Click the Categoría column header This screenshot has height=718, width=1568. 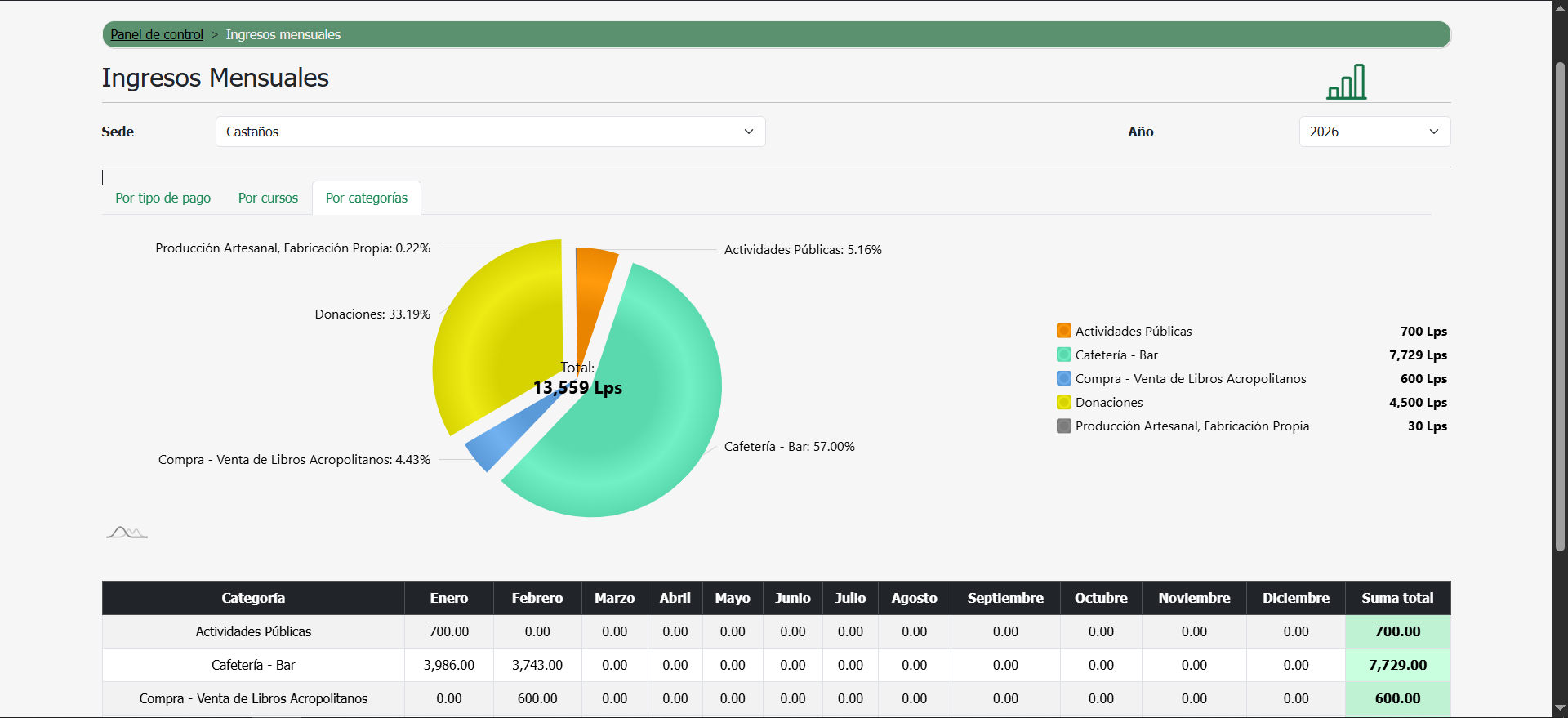pyautogui.click(x=253, y=598)
